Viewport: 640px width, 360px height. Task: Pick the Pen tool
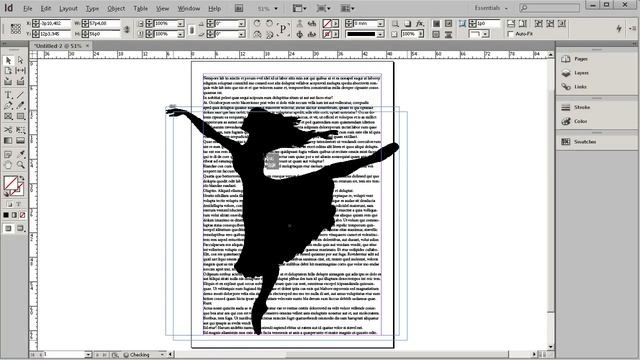8,106
